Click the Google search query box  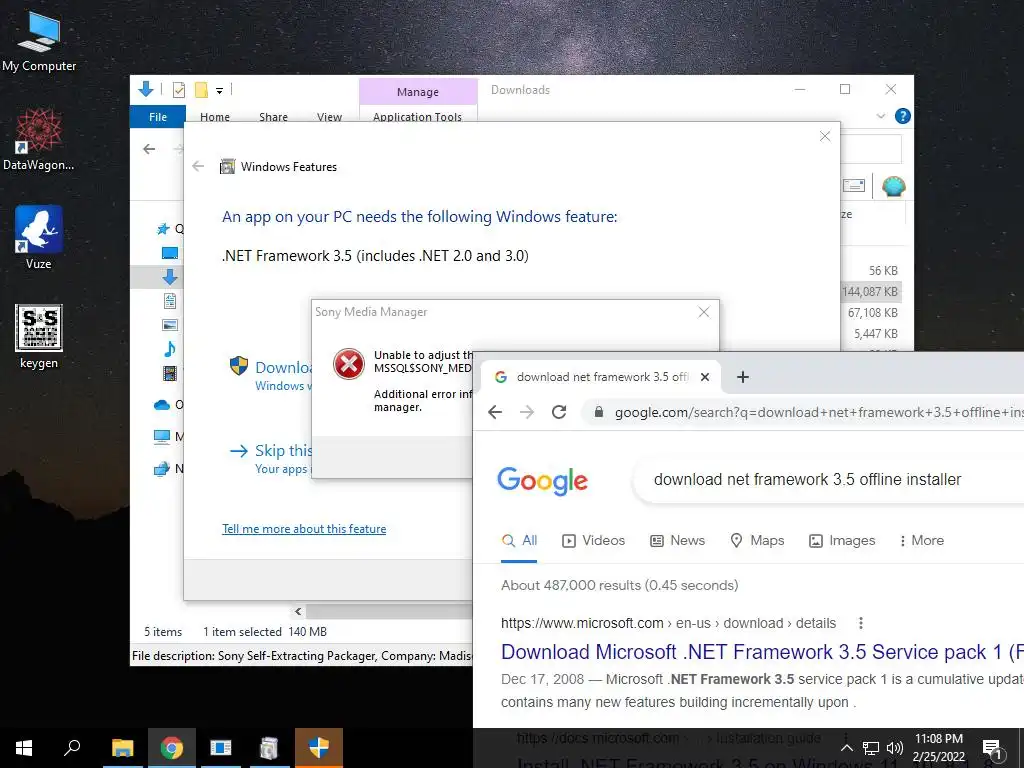coord(829,479)
